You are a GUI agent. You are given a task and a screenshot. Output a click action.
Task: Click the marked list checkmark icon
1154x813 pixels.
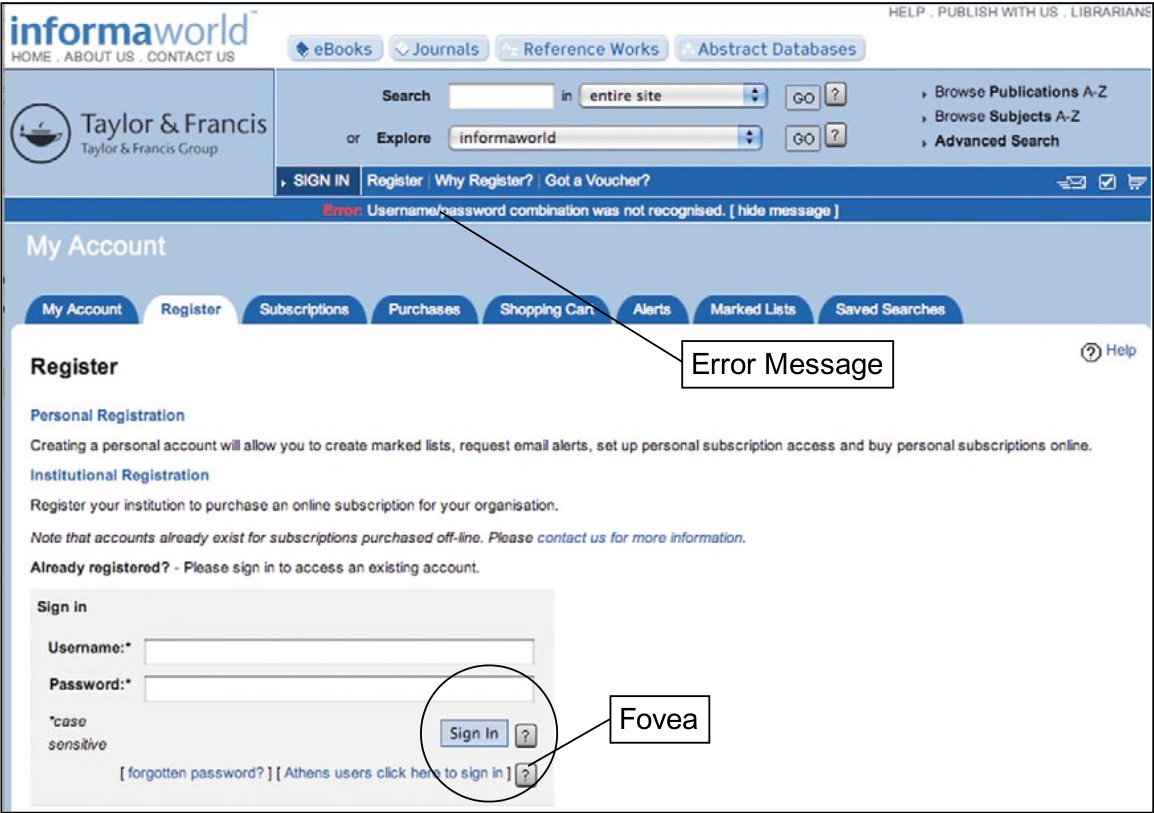click(x=1107, y=182)
